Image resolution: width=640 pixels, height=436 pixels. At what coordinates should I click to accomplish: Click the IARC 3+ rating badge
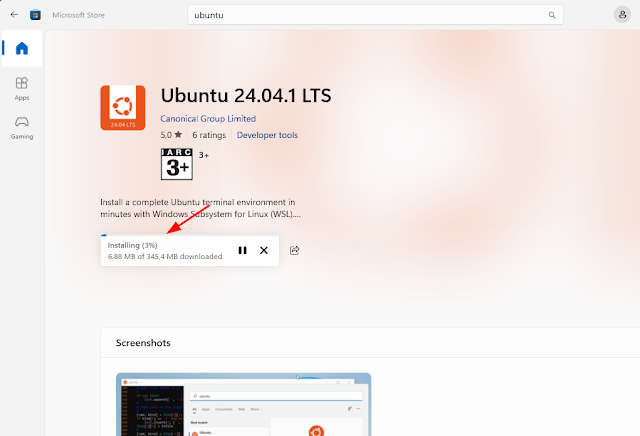[x=177, y=164]
